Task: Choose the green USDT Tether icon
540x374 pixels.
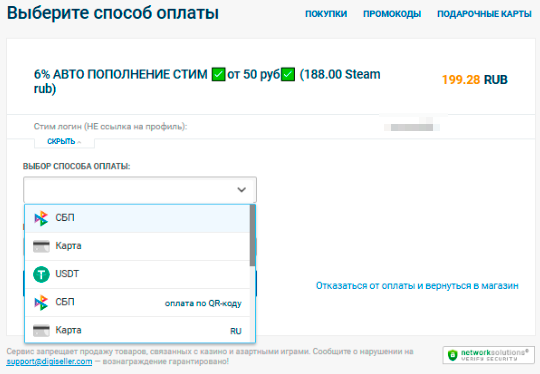Action: point(41,274)
